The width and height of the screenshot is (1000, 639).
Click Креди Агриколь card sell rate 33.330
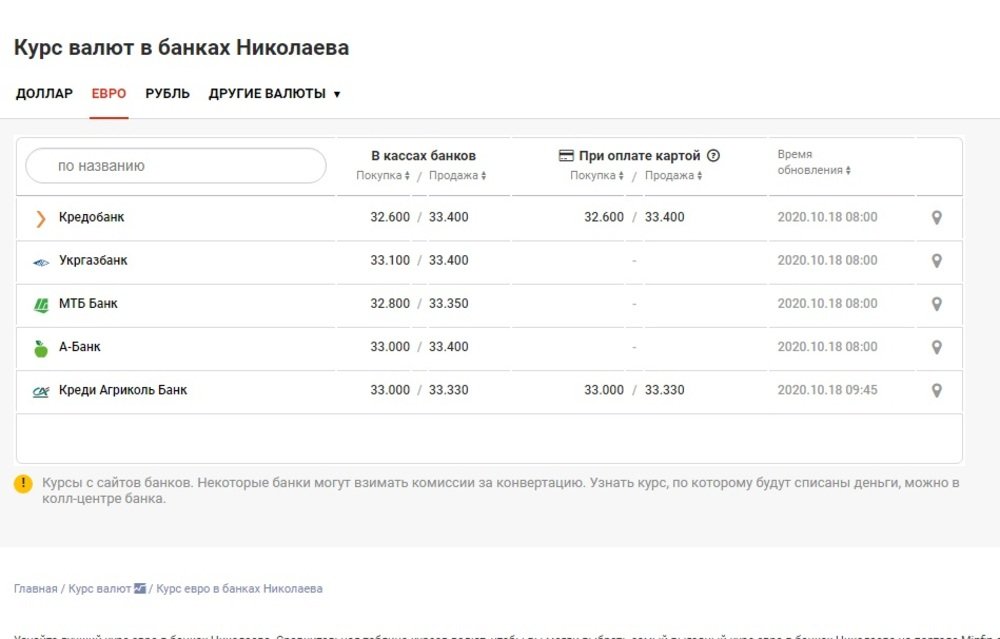click(665, 390)
